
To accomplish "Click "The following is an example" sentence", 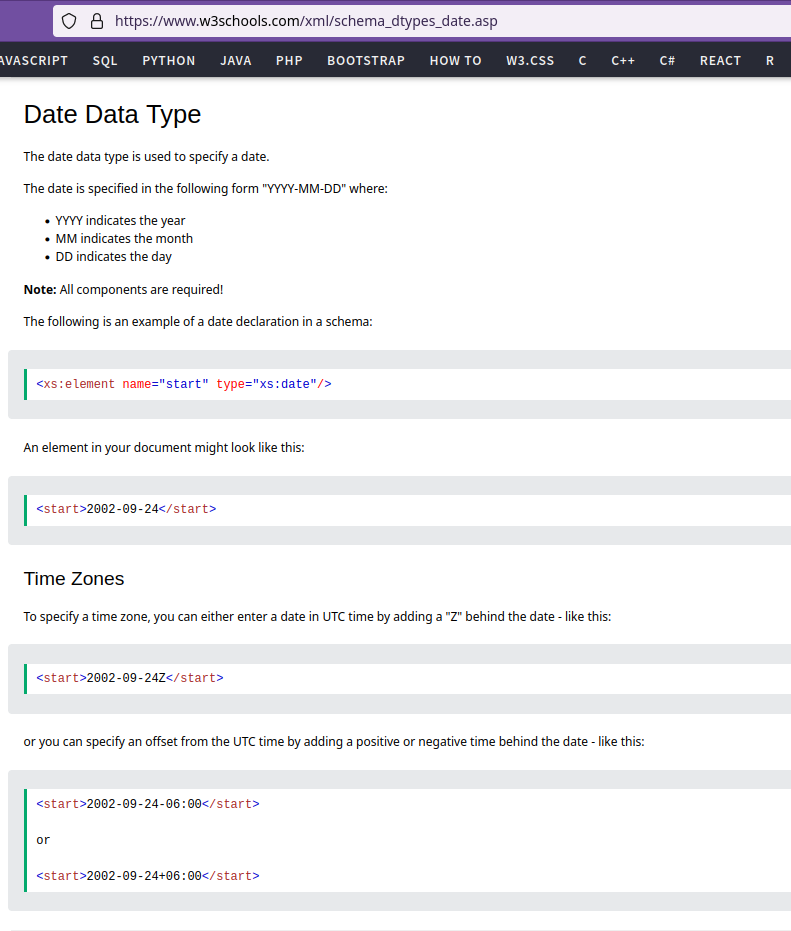I will pyautogui.click(x=198, y=321).
